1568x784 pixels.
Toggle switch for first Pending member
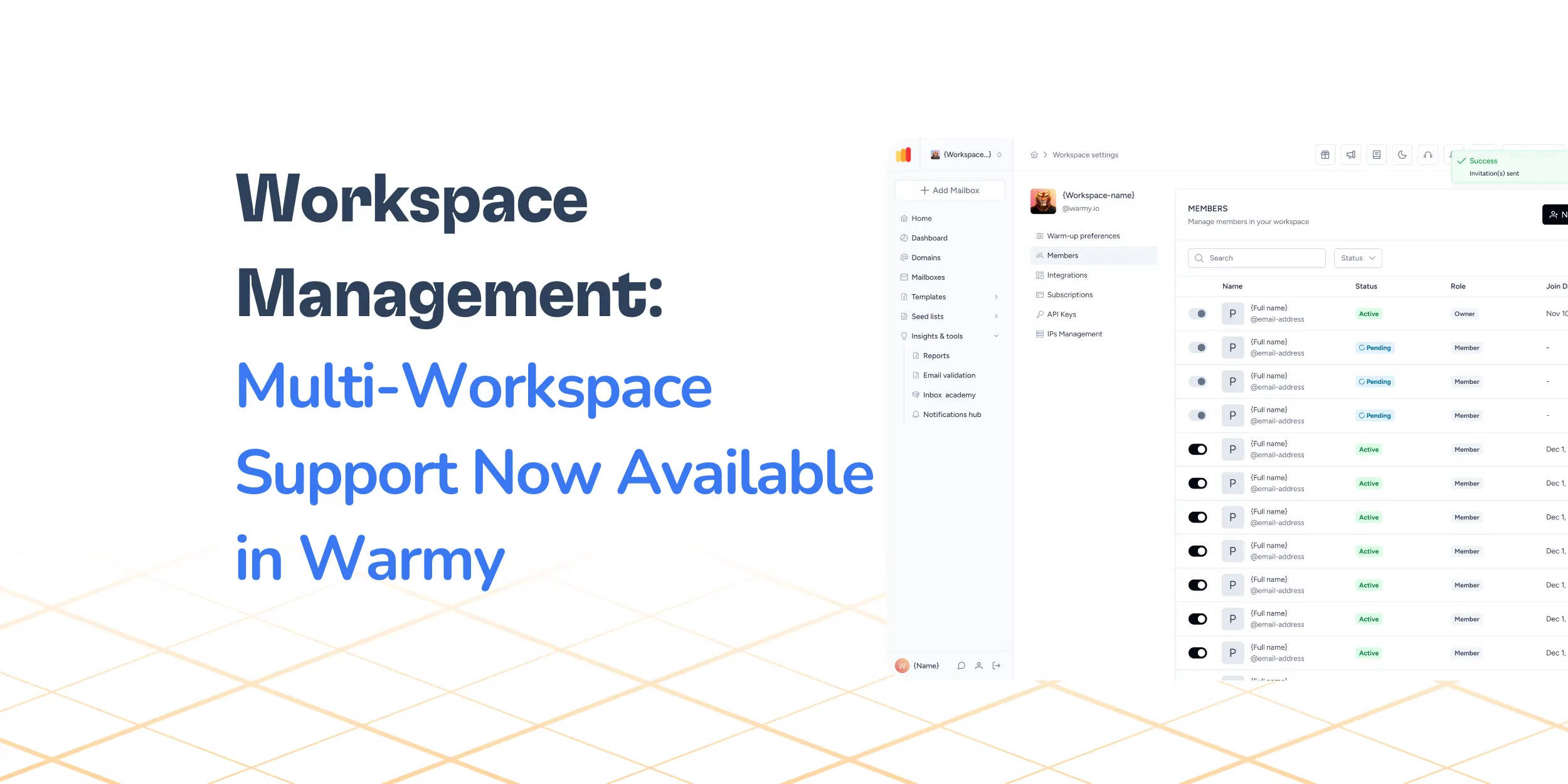1197,347
